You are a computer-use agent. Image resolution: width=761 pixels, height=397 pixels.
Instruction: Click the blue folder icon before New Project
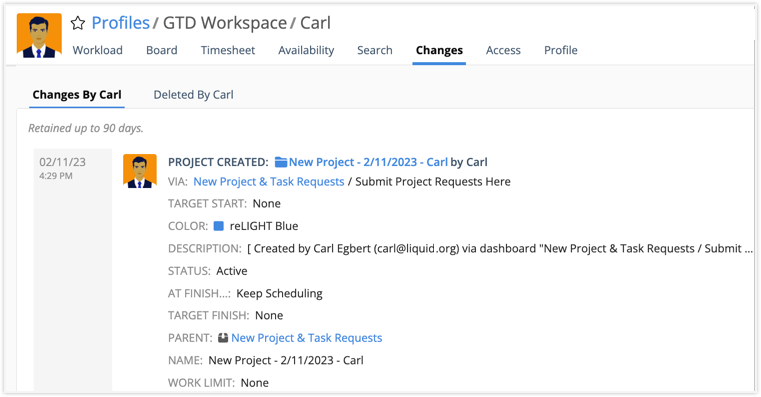281,162
